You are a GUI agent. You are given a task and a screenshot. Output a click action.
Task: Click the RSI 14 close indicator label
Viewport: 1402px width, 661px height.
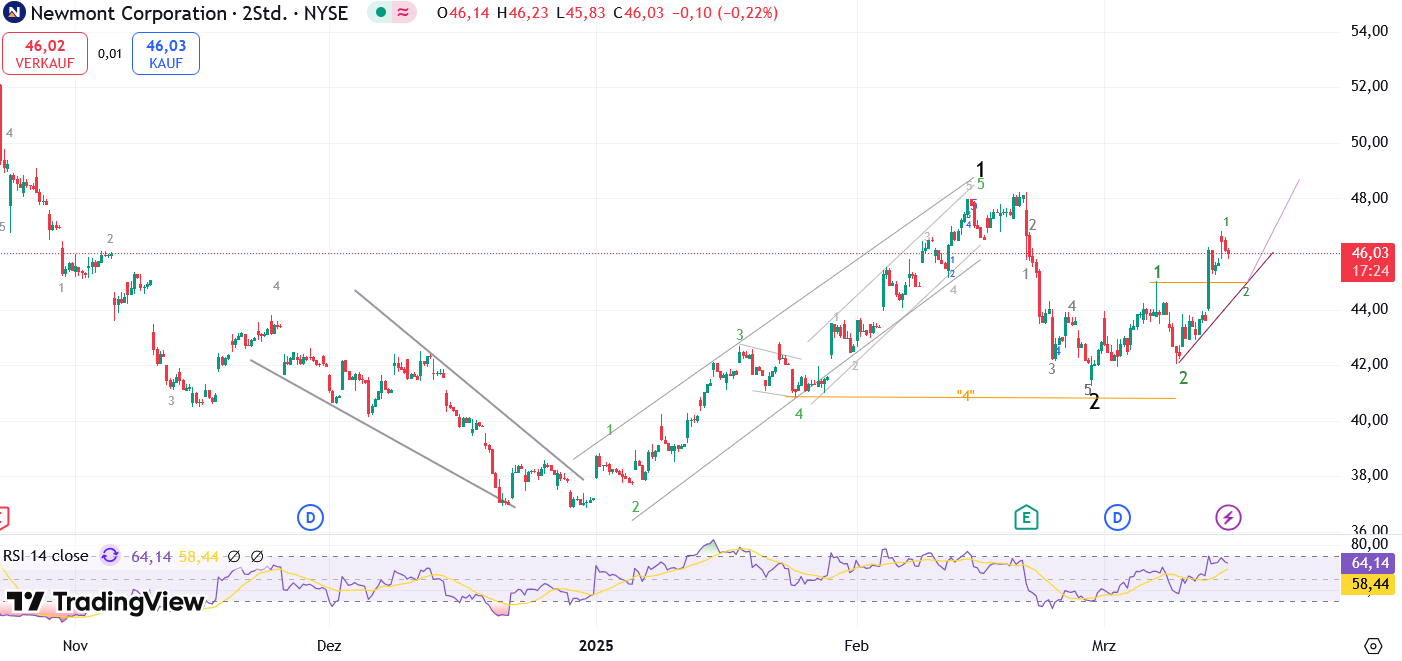pos(46,556)
